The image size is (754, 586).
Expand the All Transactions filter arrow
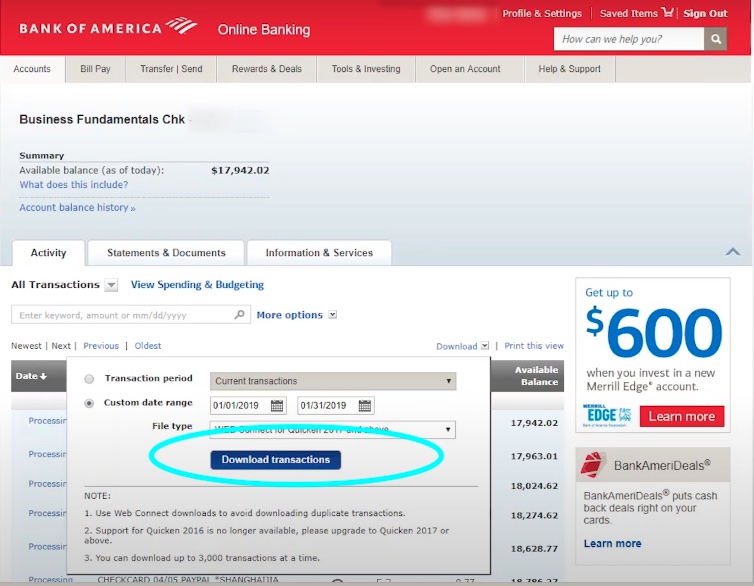point(111,285)
